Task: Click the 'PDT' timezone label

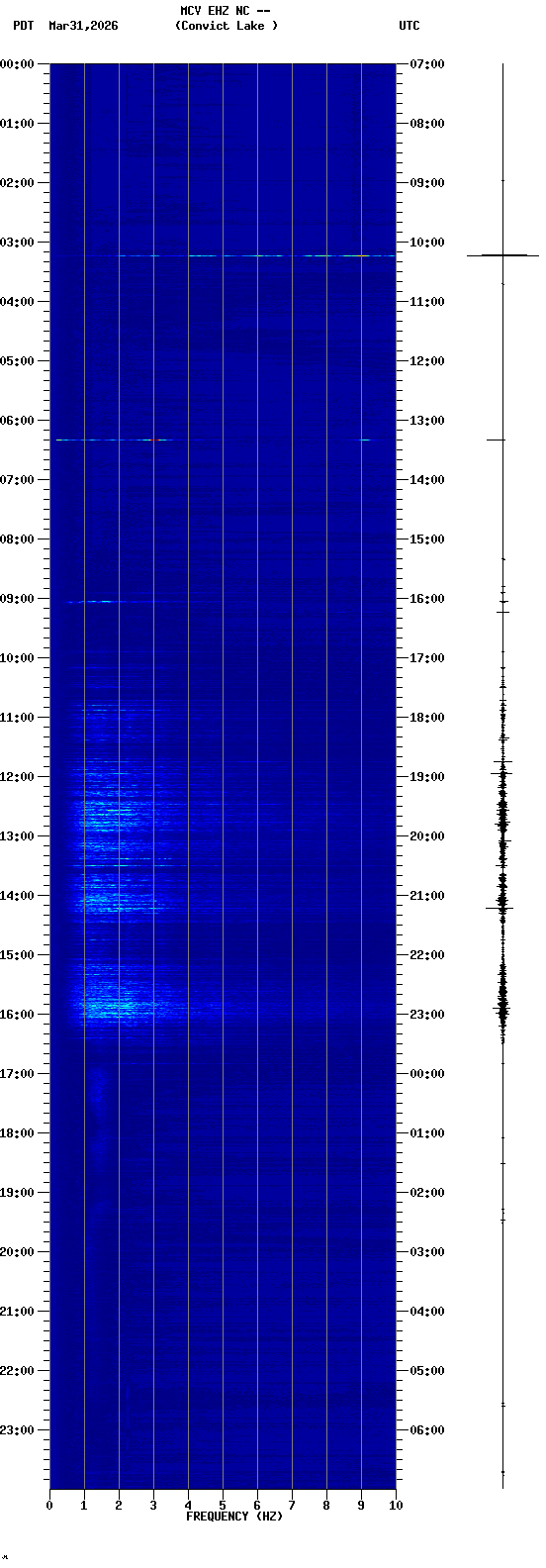Action: (23, 26)
